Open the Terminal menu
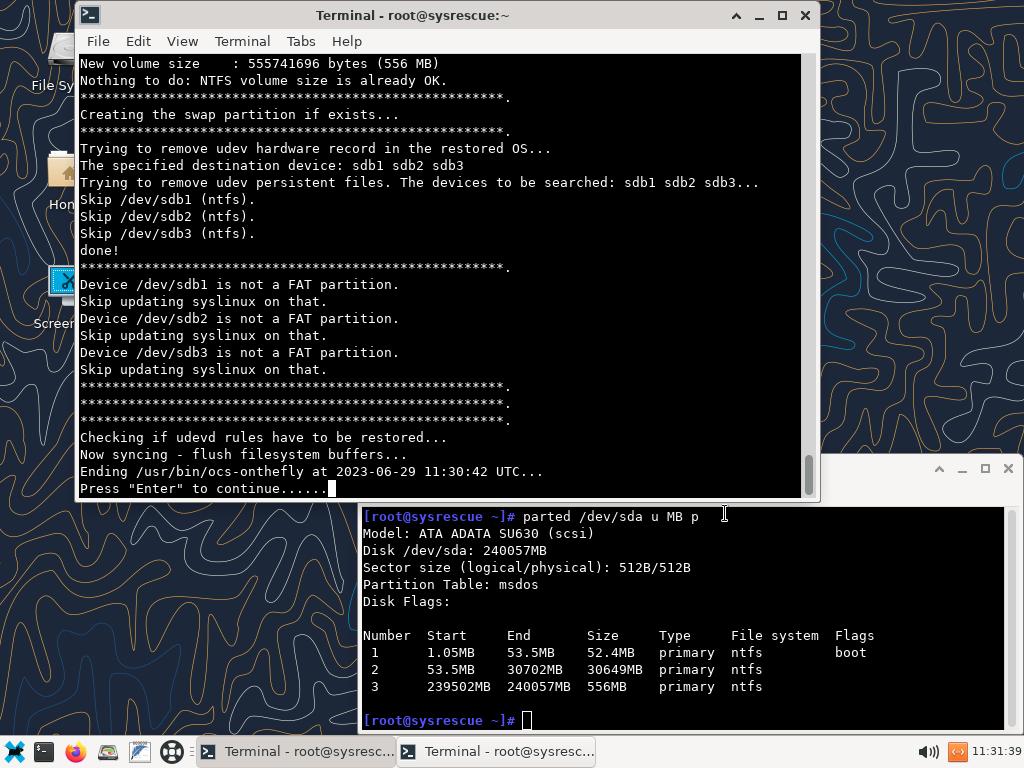1024x768 pixels. pyautogui.click(x=242, y=41)
